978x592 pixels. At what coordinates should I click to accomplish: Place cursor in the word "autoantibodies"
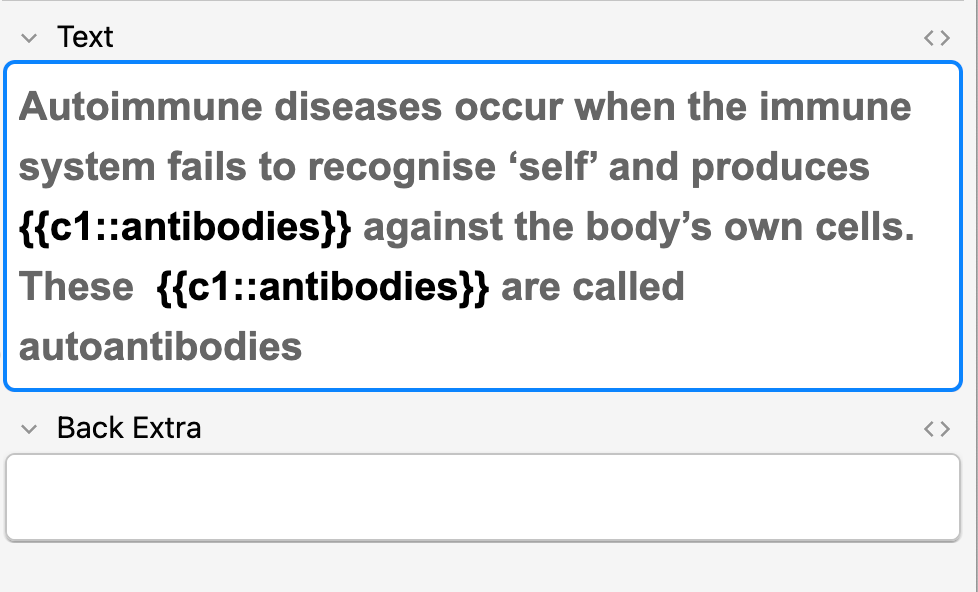(x=160, y=346)
